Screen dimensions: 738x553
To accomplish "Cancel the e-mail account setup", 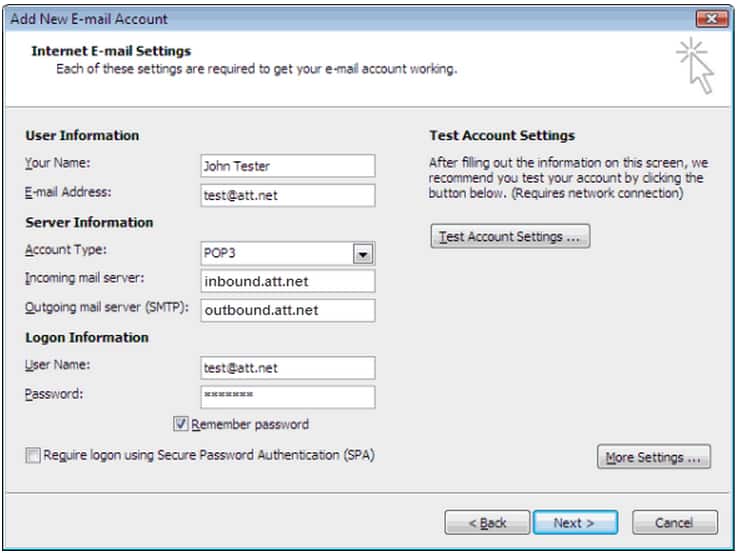I will 674,523.
